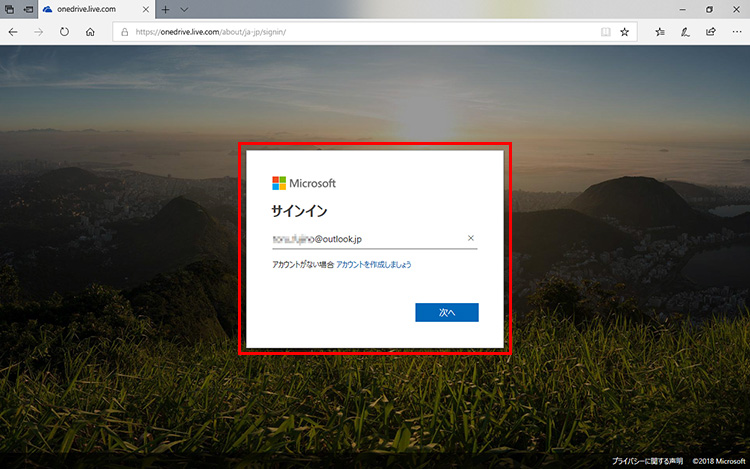
Task: Minimize the browser window
Action: click(683, 9)
